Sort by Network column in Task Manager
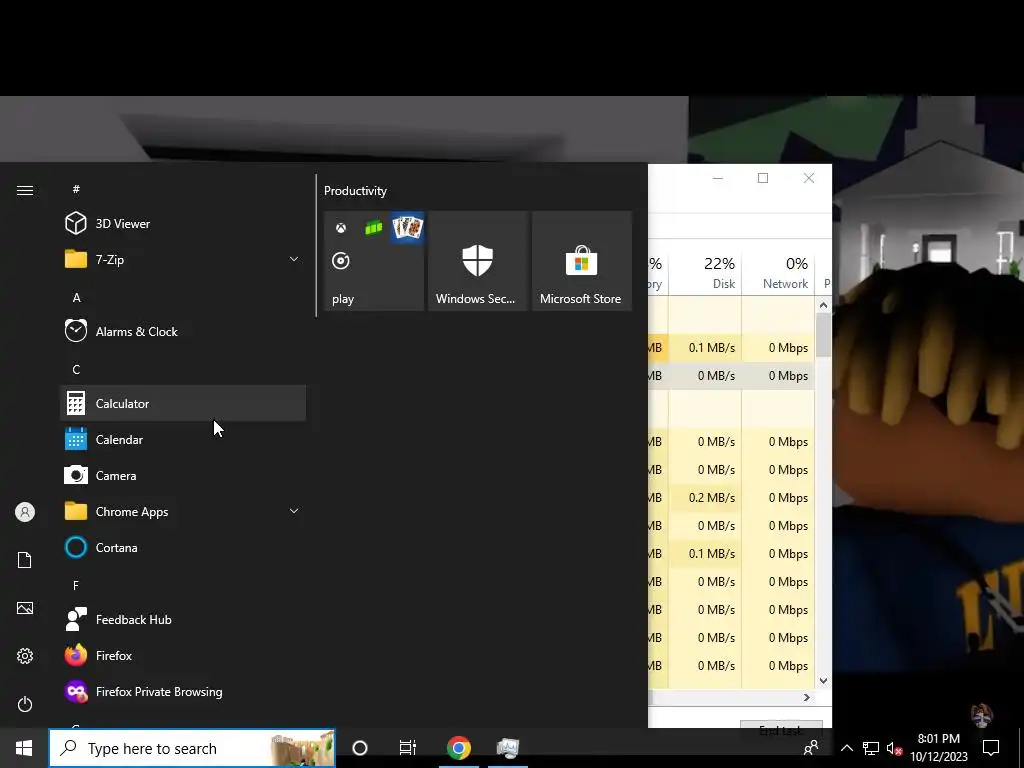Image resolution: width=1024 pixels, height=768 pixels. pyautogui.click(x=778, y=272)
